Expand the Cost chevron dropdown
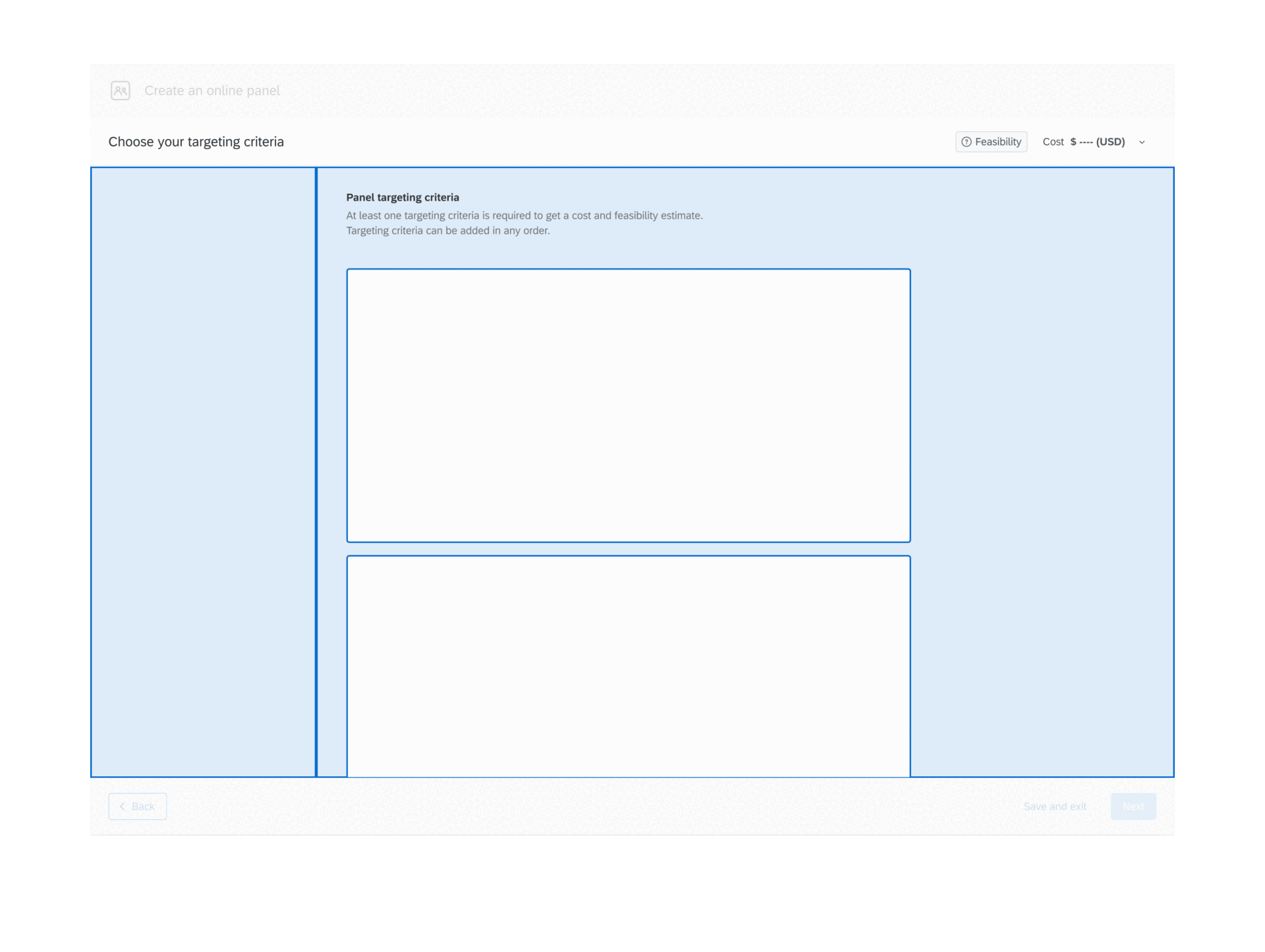The width and height of the screenshot is (1265, 952). tap(1142, 142)
